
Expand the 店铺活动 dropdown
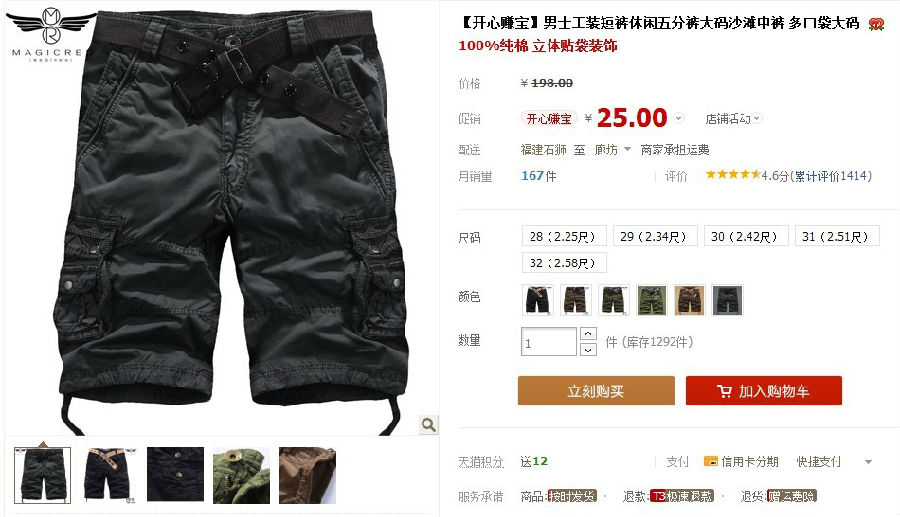pos(733,119)
